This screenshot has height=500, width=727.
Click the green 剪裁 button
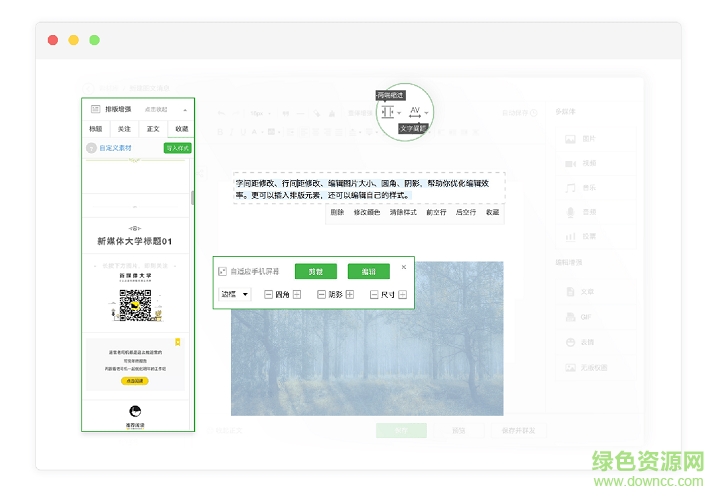tap(316, 271)
